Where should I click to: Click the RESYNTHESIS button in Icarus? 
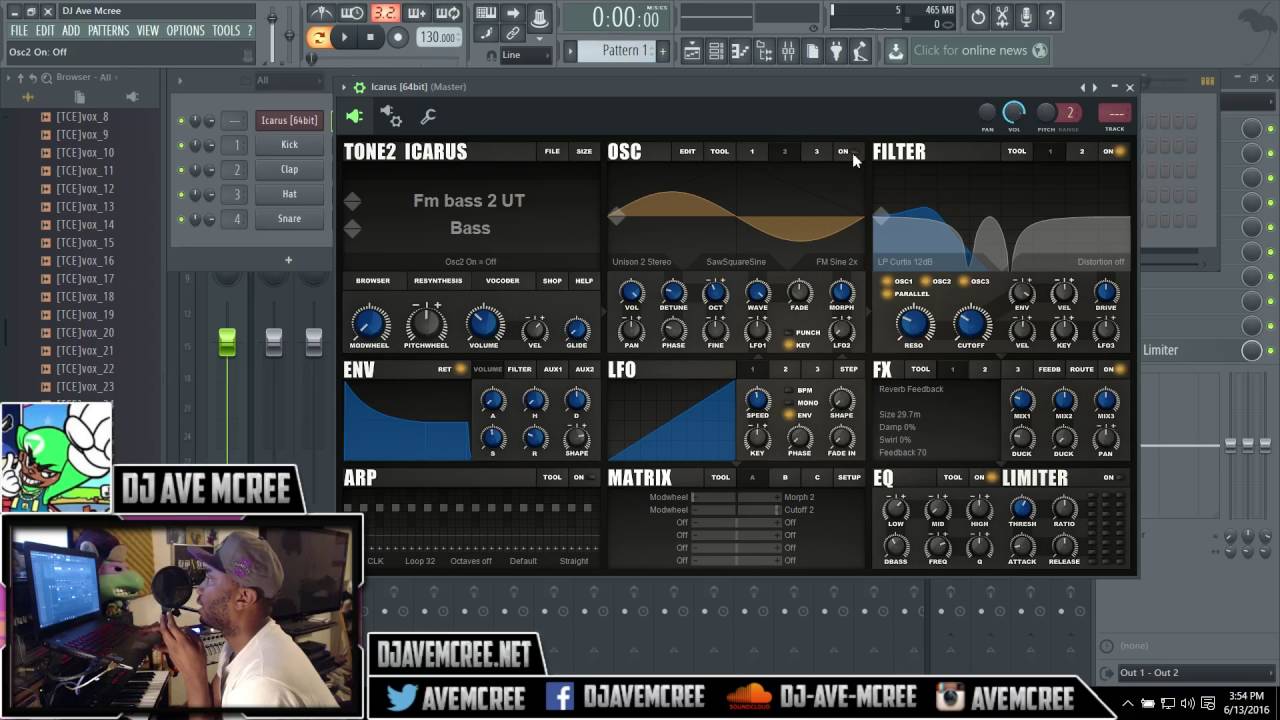441,281
